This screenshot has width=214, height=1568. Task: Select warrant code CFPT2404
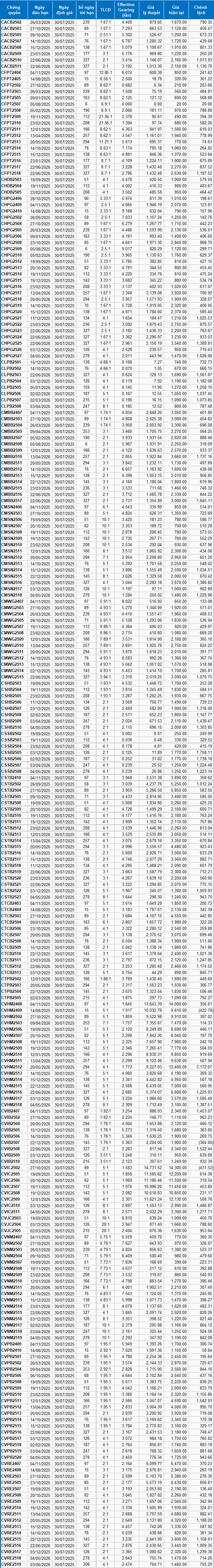[x=11, y=72]
